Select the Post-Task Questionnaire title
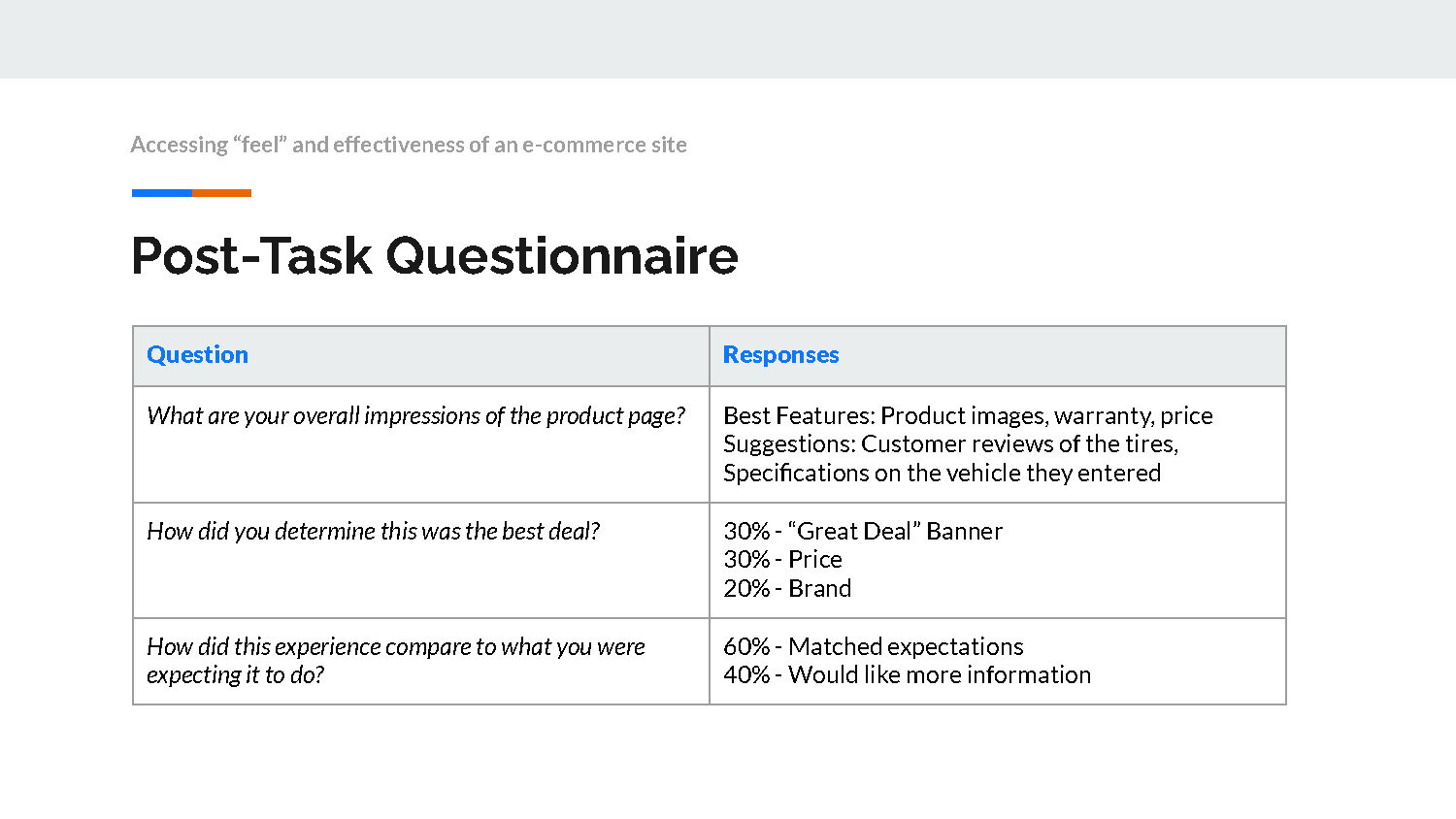The height and width of the screenshot is (819, 1456). click(x=434, y=256)
